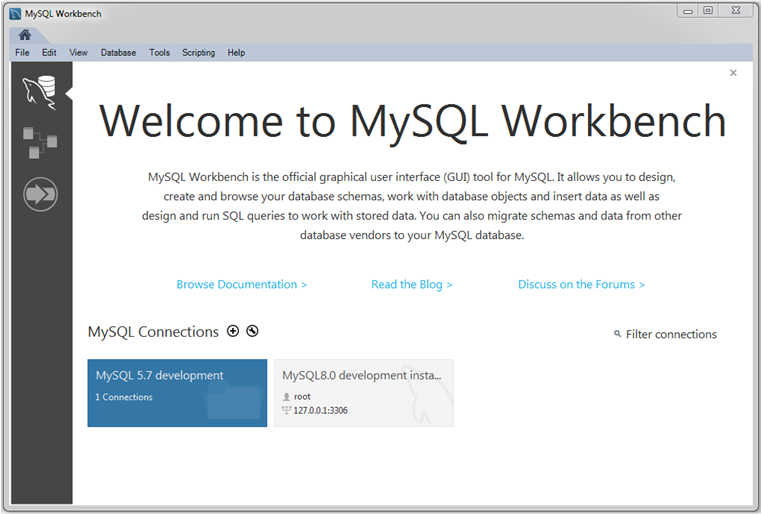Open the View menu
The width and height of the screenshot is (762, 514).
[x=78, y=53]
